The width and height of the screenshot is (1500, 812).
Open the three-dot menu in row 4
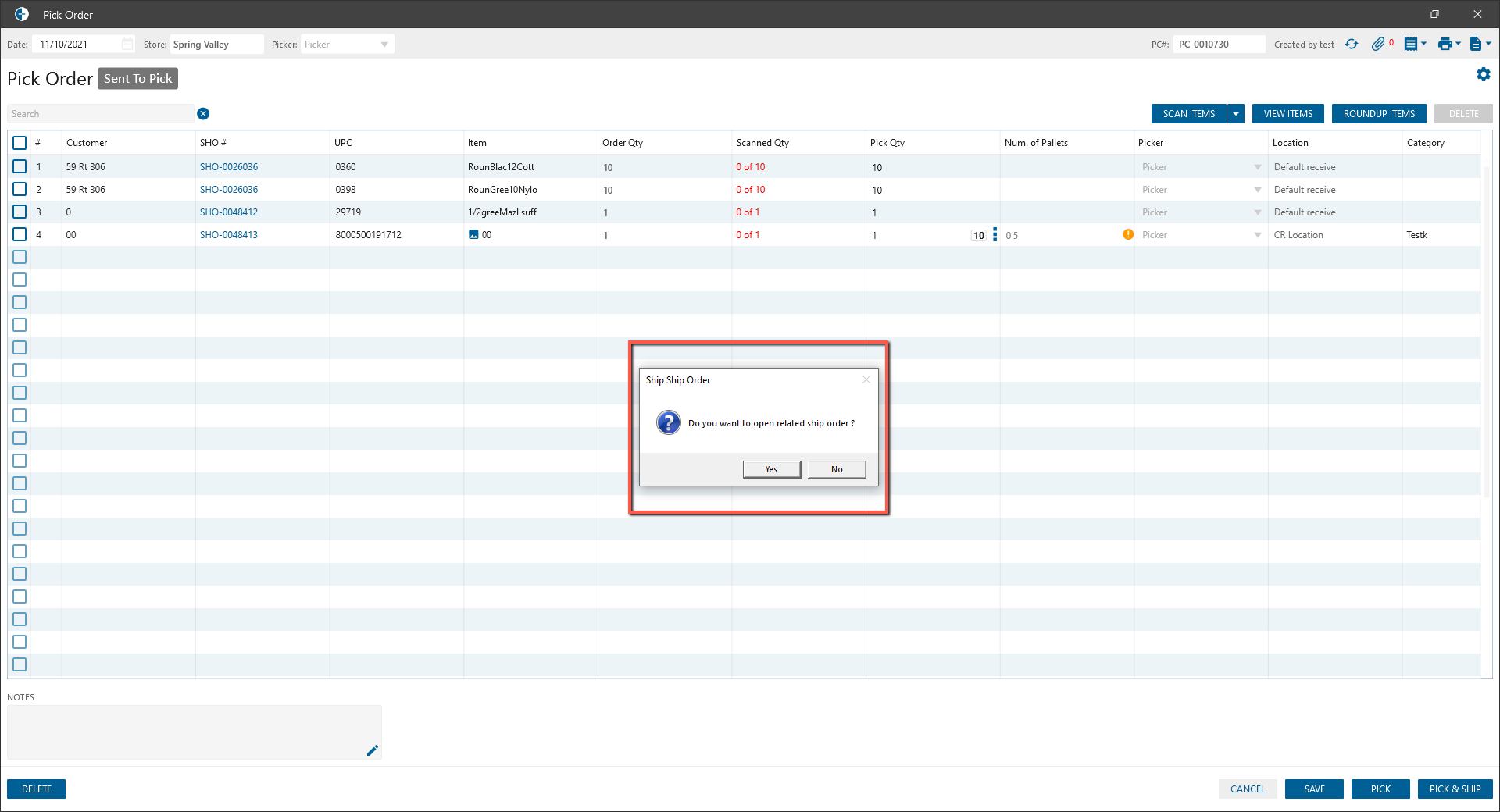995,234
